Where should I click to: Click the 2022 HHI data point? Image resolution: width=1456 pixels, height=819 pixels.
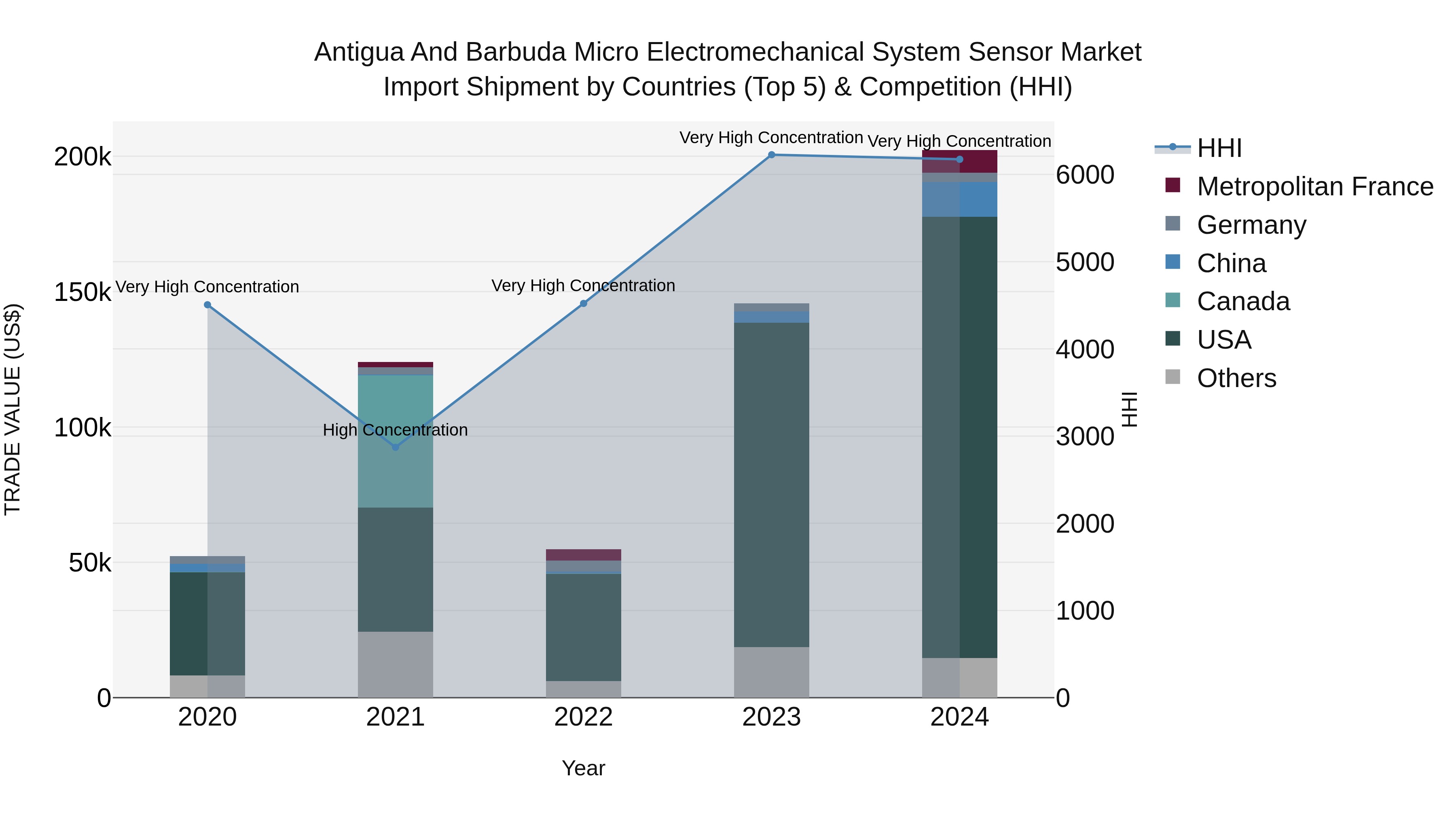584,303
